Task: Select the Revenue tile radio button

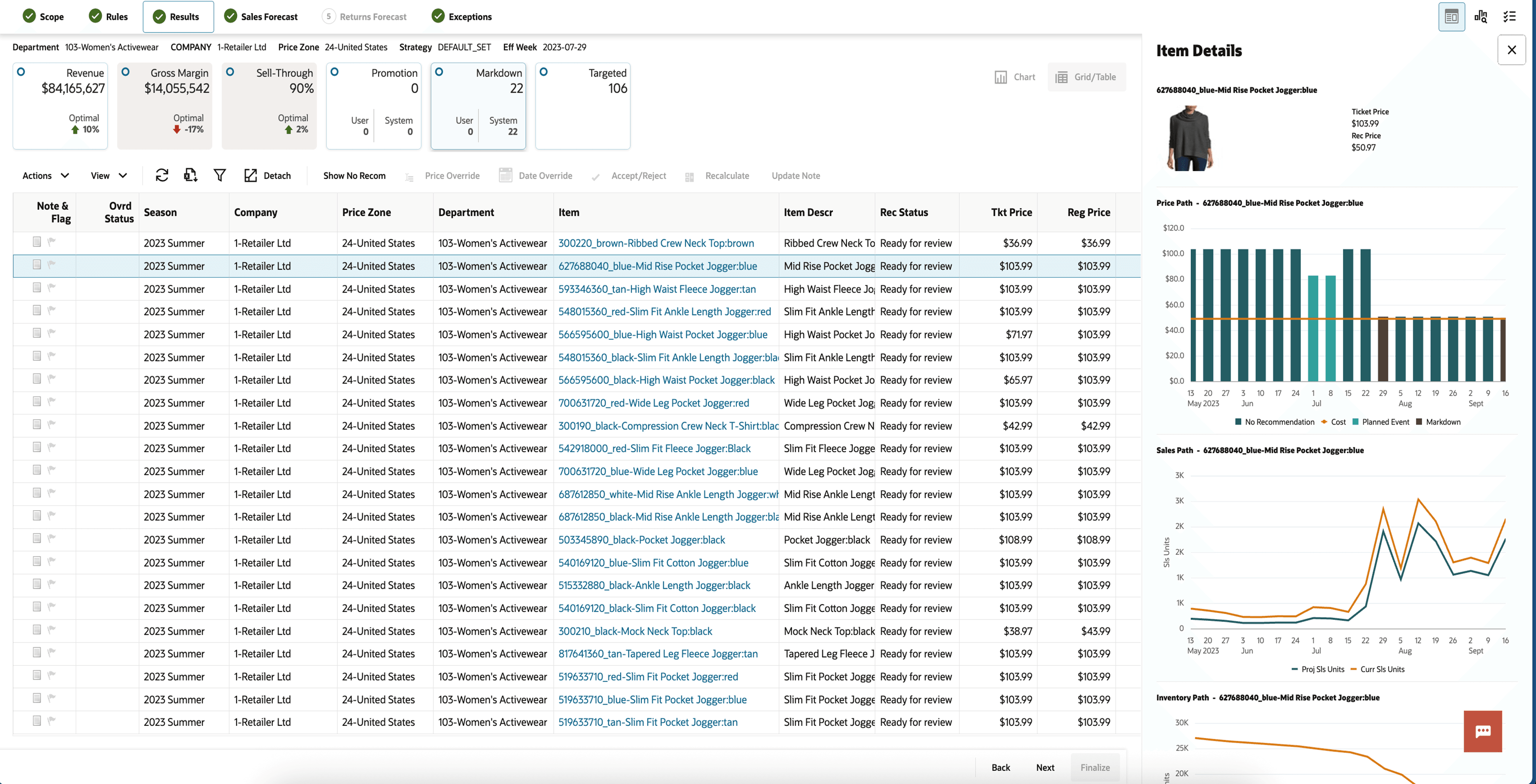Action: click(21, 72)
